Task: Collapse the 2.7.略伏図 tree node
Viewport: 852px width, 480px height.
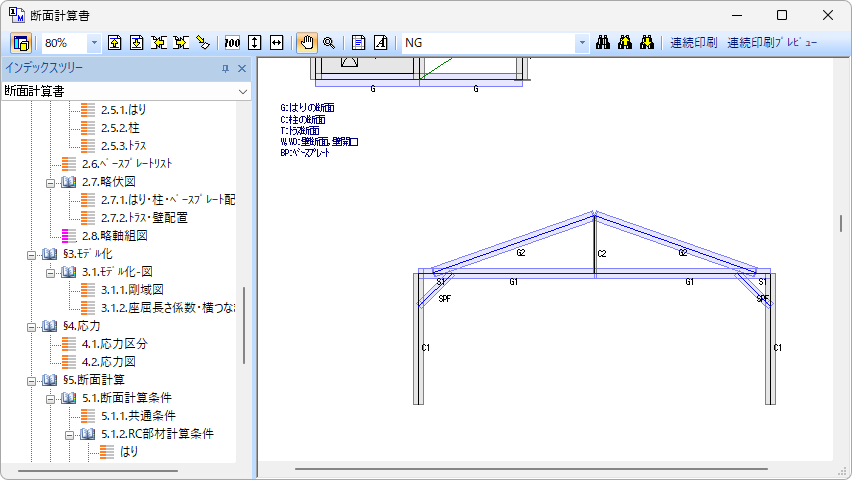Action: tap(50, 182)
